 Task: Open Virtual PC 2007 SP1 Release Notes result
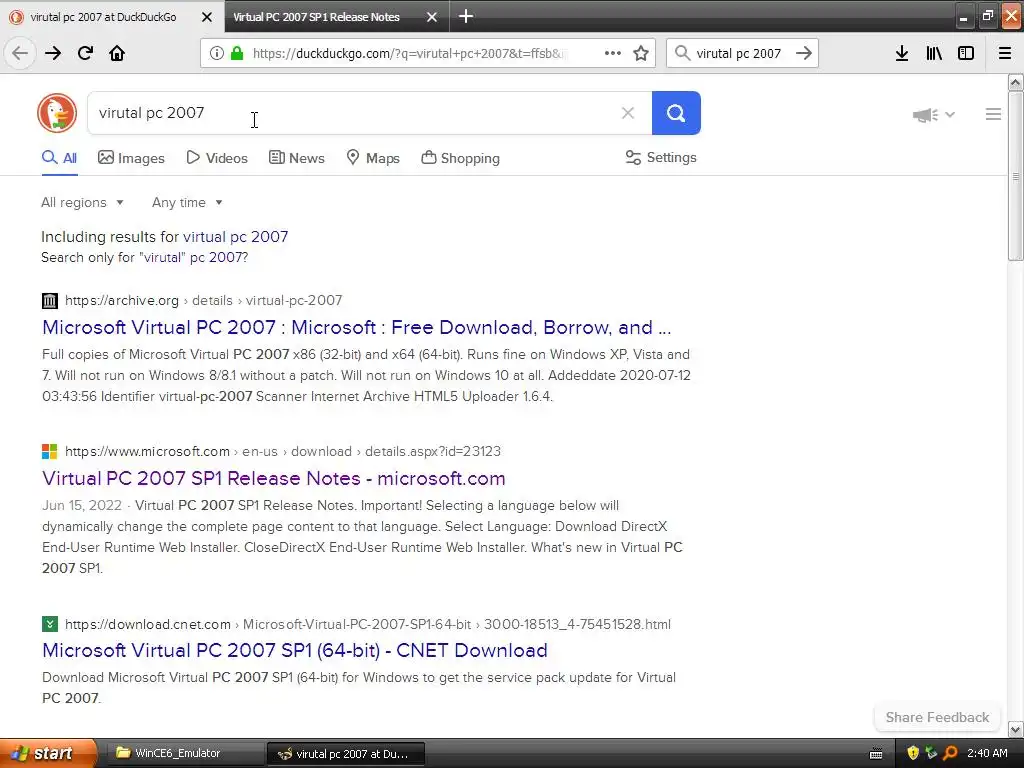274,478
